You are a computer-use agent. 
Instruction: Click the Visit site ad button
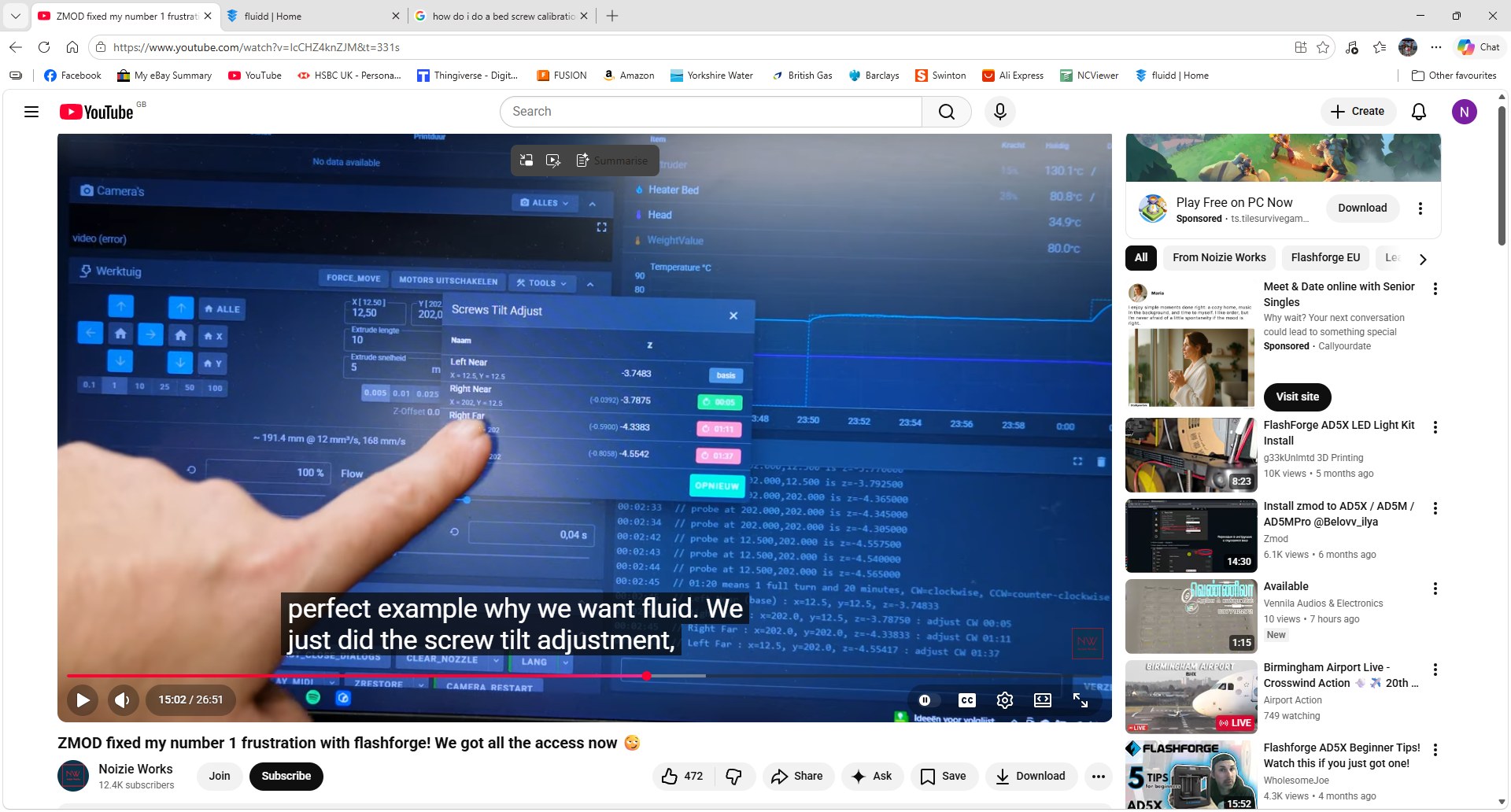(1297, 397)
